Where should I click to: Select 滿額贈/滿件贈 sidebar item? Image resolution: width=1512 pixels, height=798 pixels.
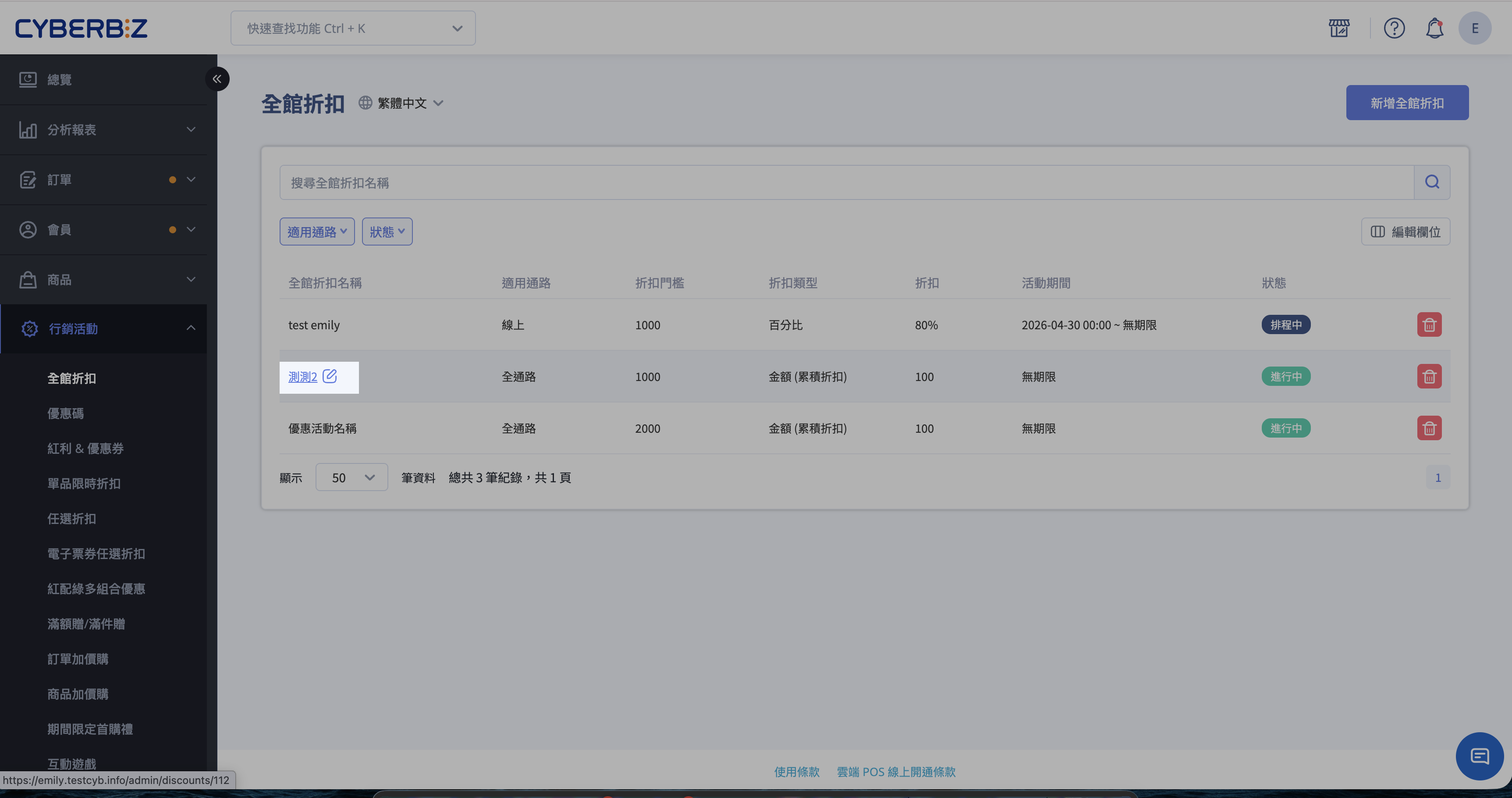tap(86, 623)
